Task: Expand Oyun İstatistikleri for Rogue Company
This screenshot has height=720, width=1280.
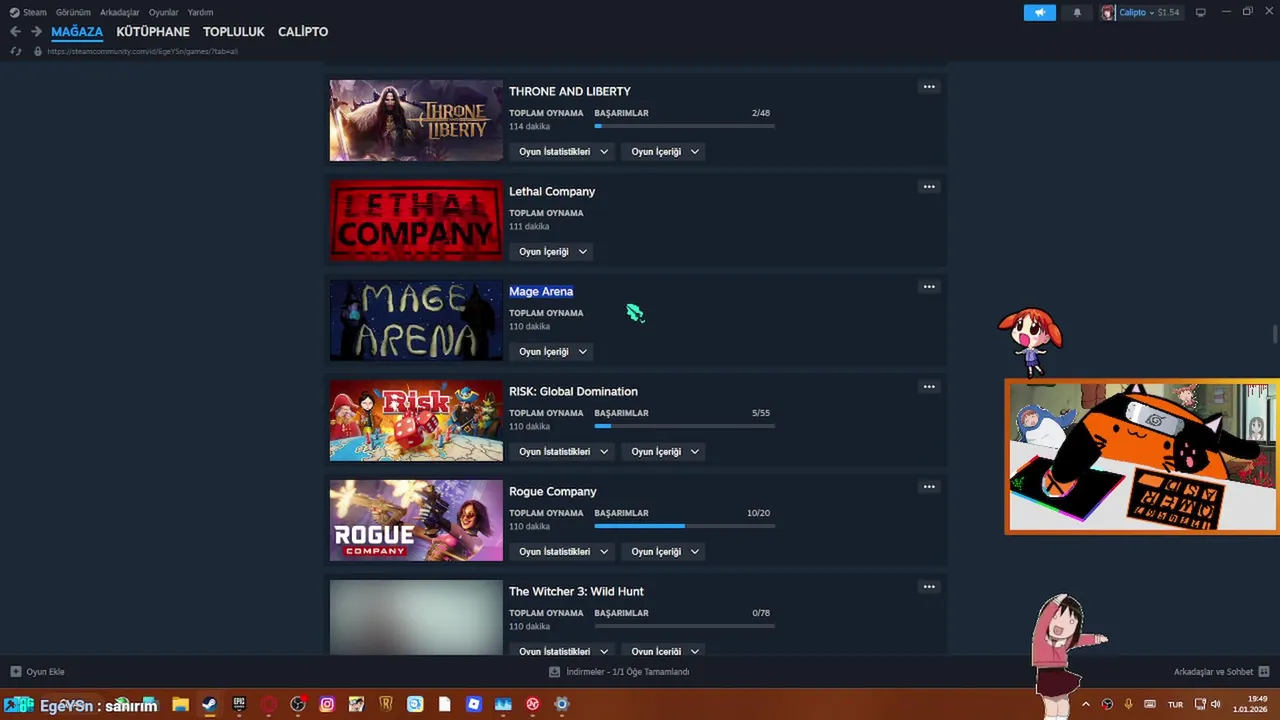Action: (563, 552)
